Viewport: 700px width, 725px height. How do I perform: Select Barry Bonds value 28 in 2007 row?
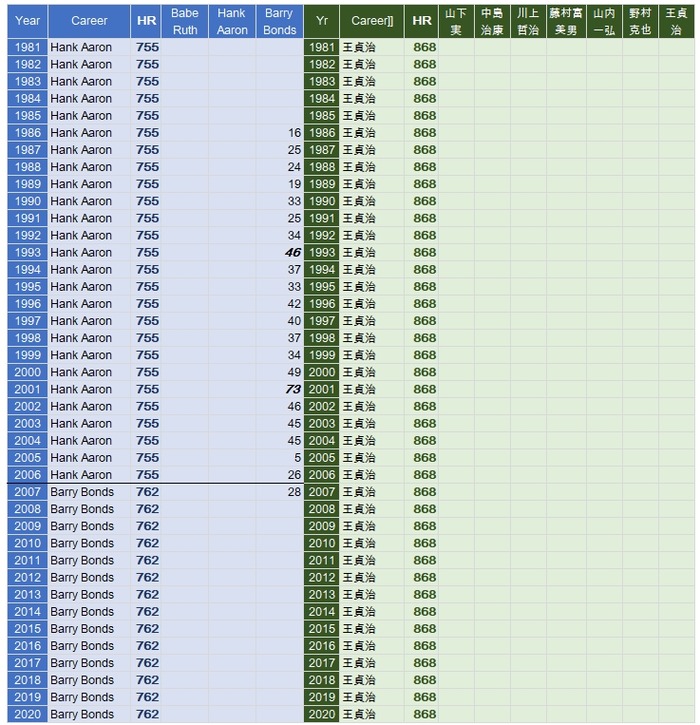coord(295,492)
